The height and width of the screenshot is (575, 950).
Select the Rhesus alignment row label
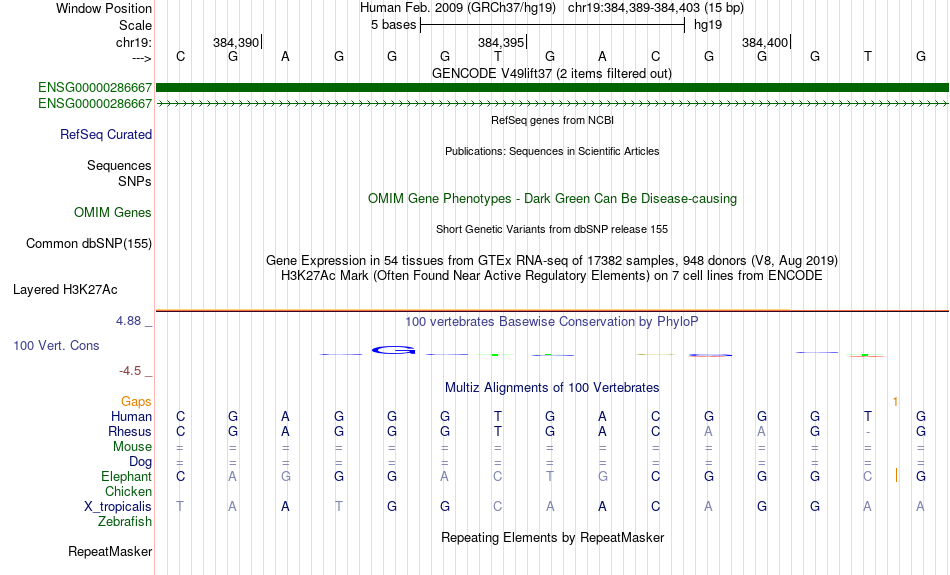[x=130, y=431]
